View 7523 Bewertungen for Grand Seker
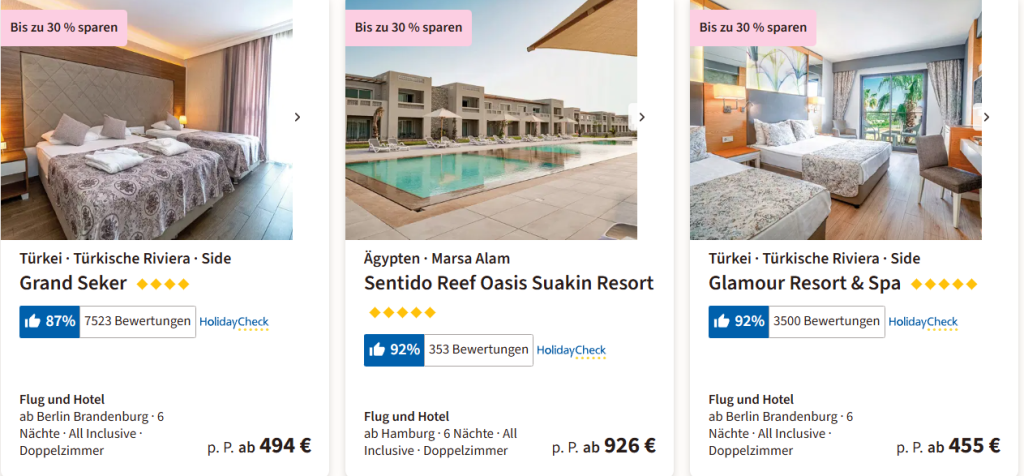This screenshot has width=1024, height=476. coord(138,321)
